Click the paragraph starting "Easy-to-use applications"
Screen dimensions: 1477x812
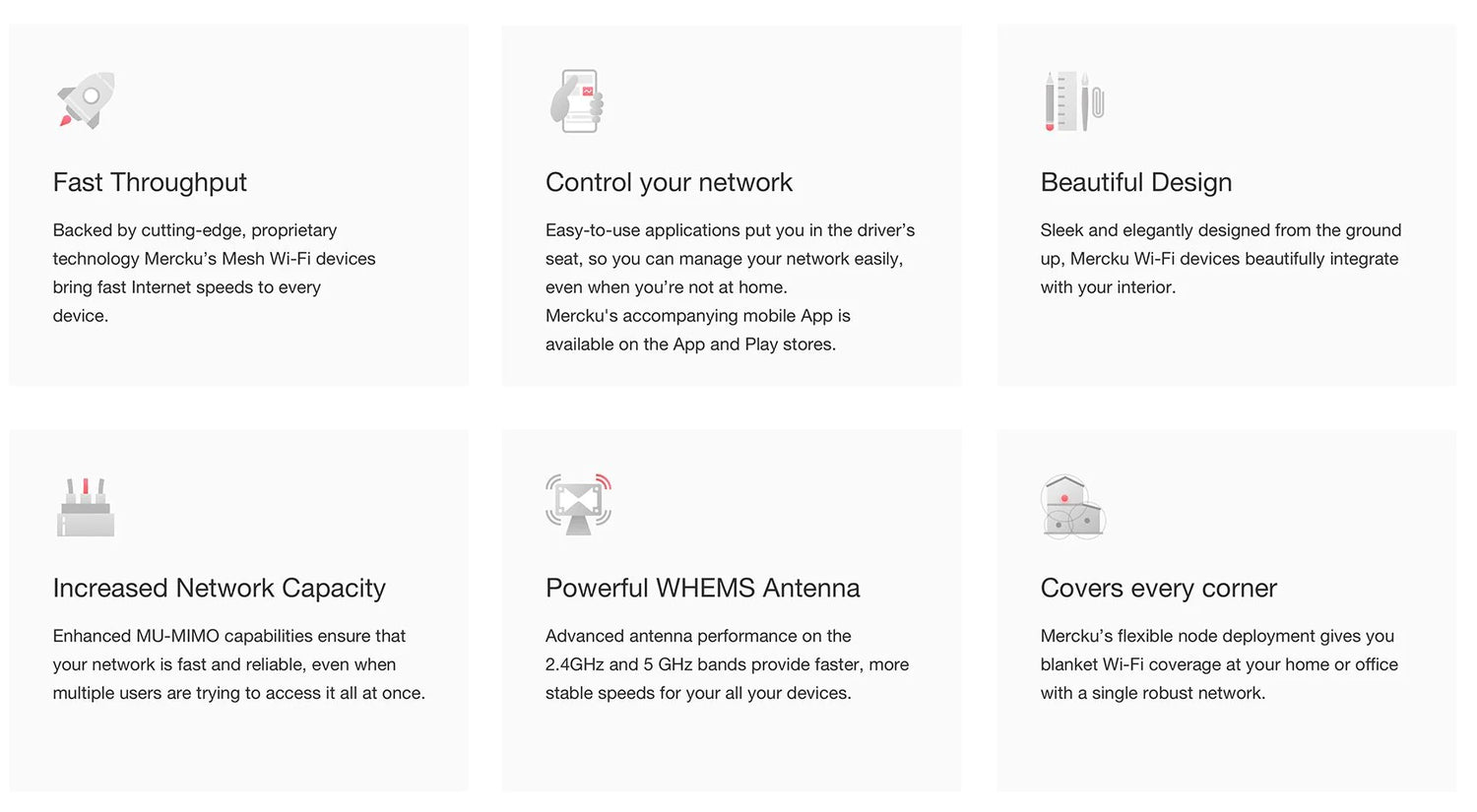pyautogui.click(x=730, y=258)
